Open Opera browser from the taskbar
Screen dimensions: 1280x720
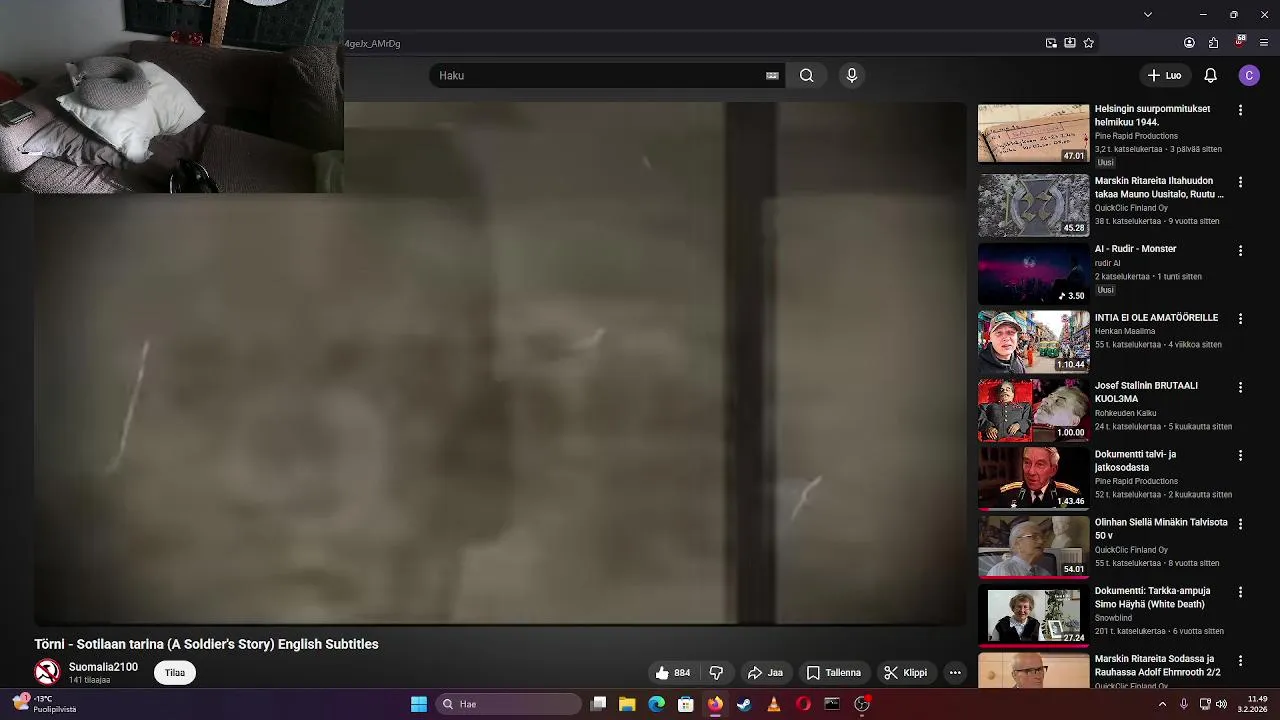point(803,704)
